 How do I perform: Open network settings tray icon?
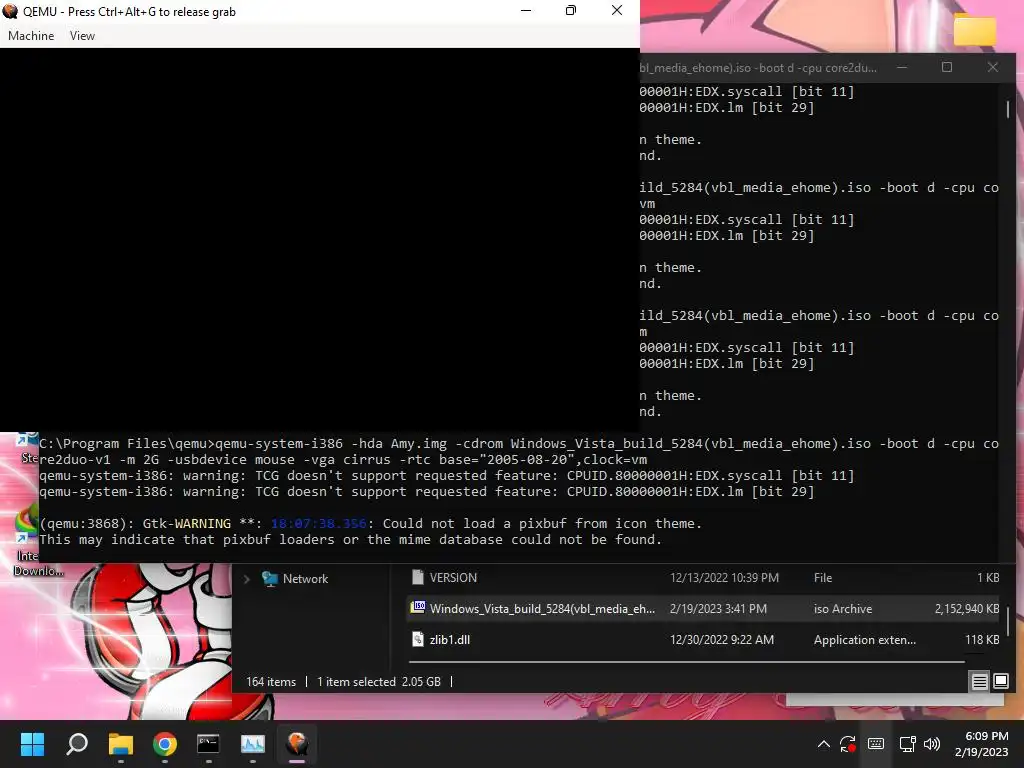click(x=907, y=744)
